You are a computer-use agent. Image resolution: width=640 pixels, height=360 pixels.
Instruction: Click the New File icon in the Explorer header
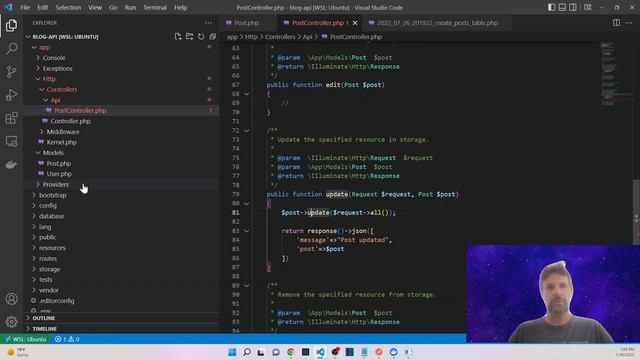[178, 37]
